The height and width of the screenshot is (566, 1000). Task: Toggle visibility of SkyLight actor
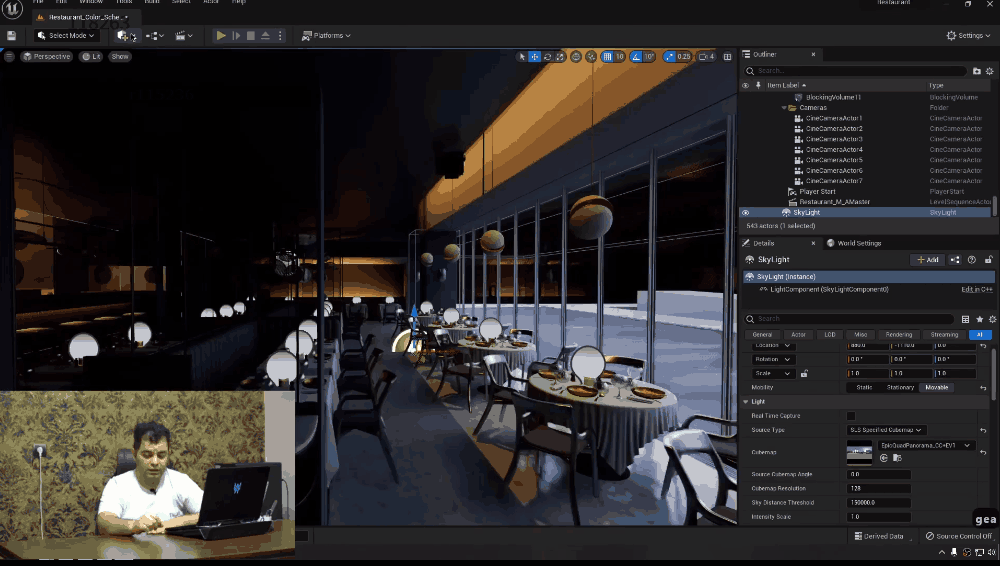tap(745, 212)
